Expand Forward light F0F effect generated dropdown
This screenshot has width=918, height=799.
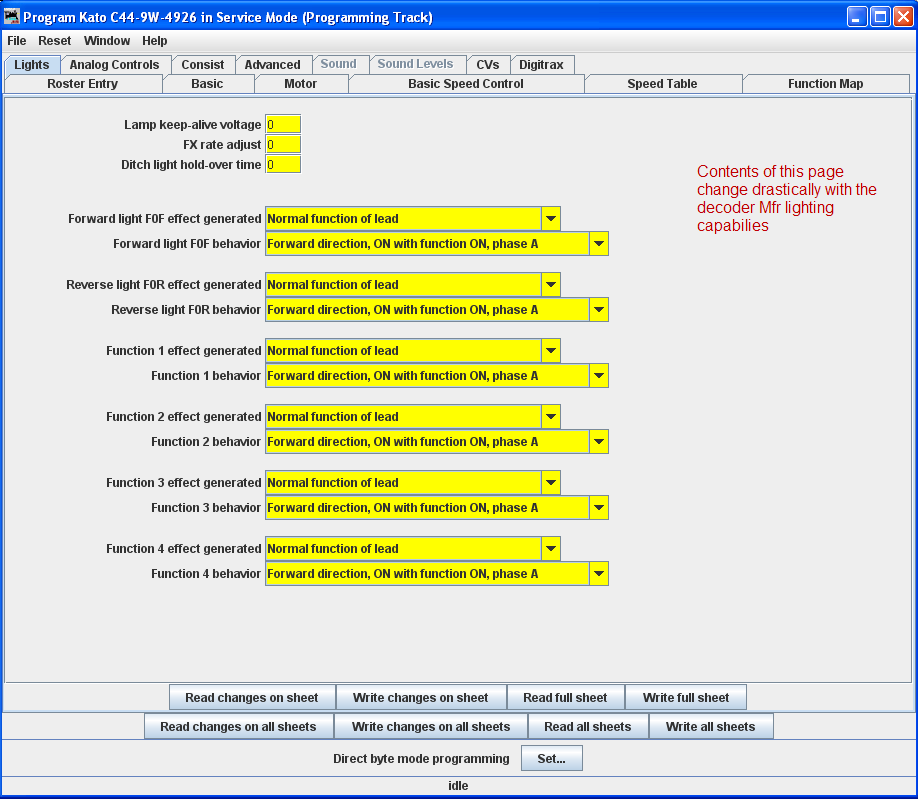pyautogui.click(x=550, y=219)
